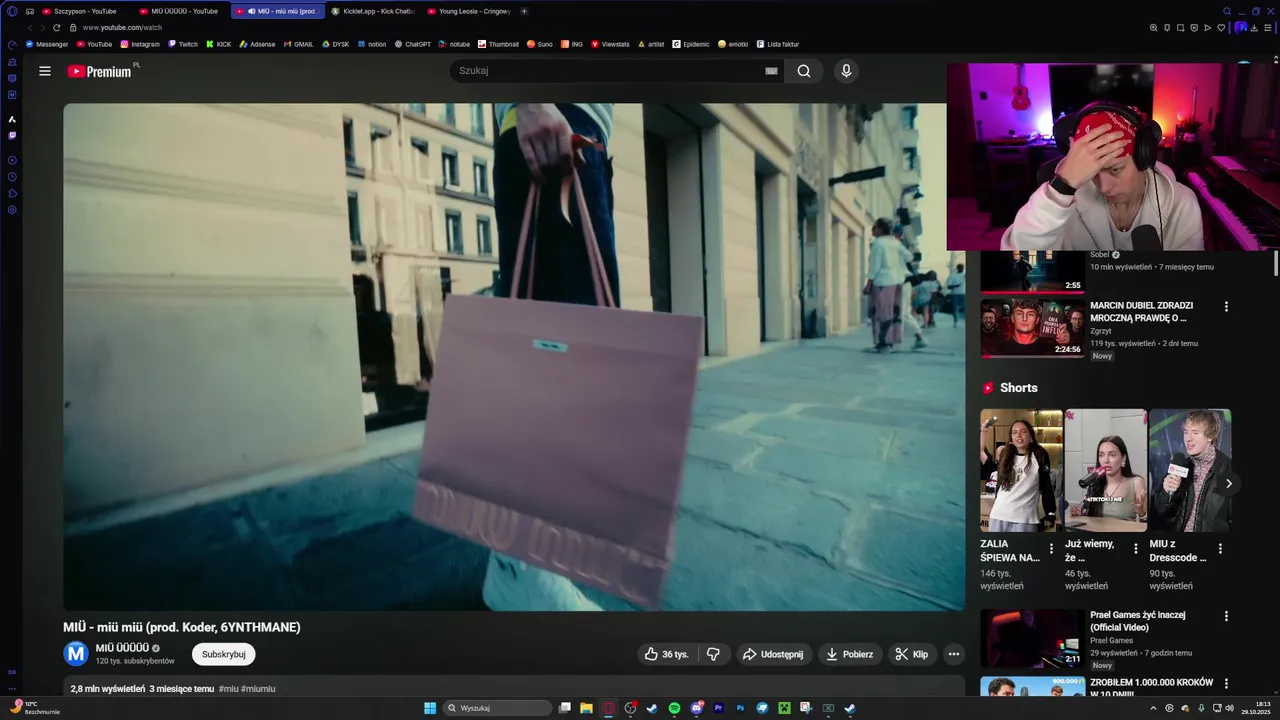This screenshot has height=720, width=1280.
Task: Open a new browser tab
Action: pyautogui.click(x=524, y=11)
